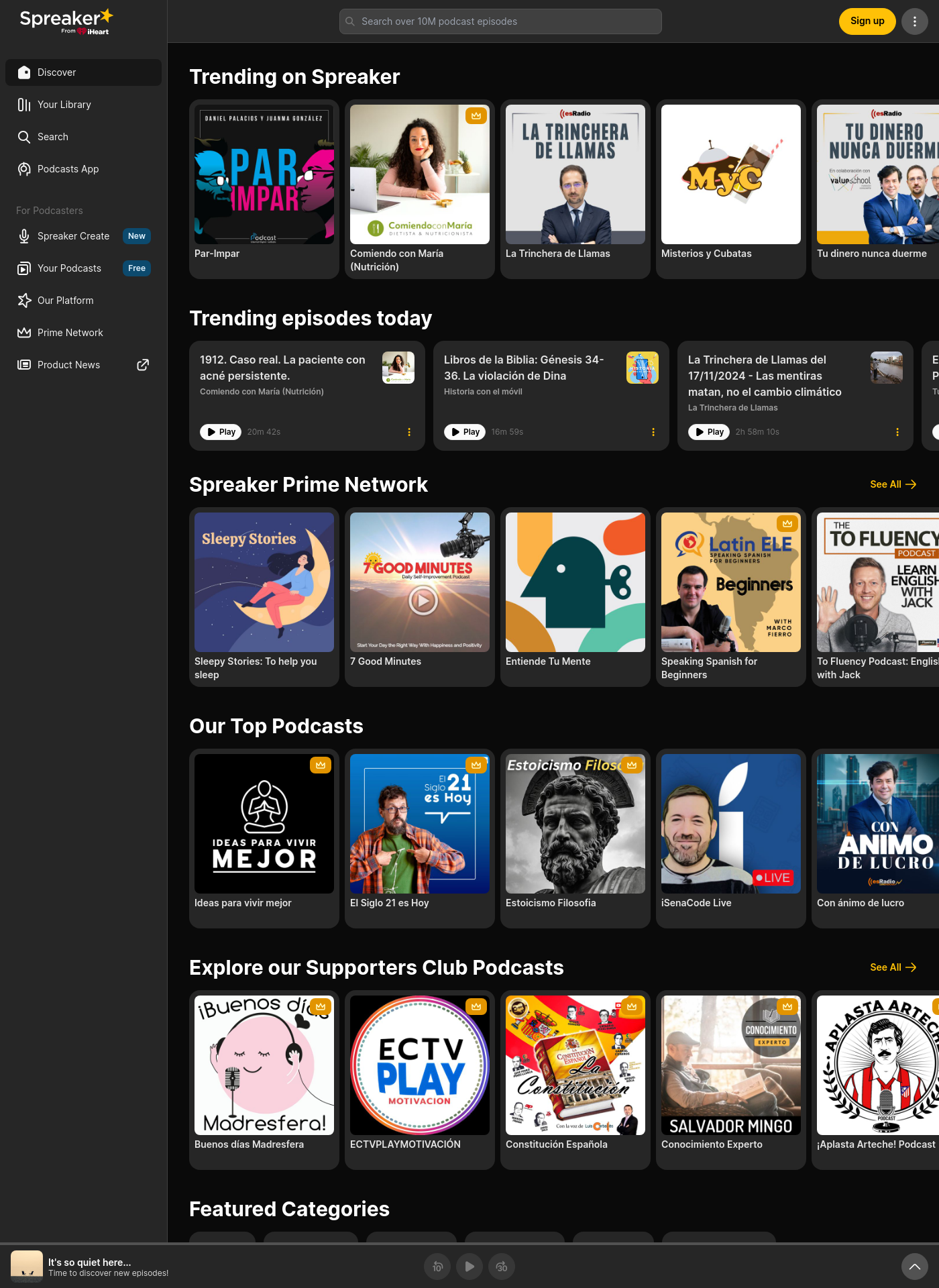
Task: Open episode artwork for 17/11/2024 Trinchera episode
Action: click(x=887, y=368)
